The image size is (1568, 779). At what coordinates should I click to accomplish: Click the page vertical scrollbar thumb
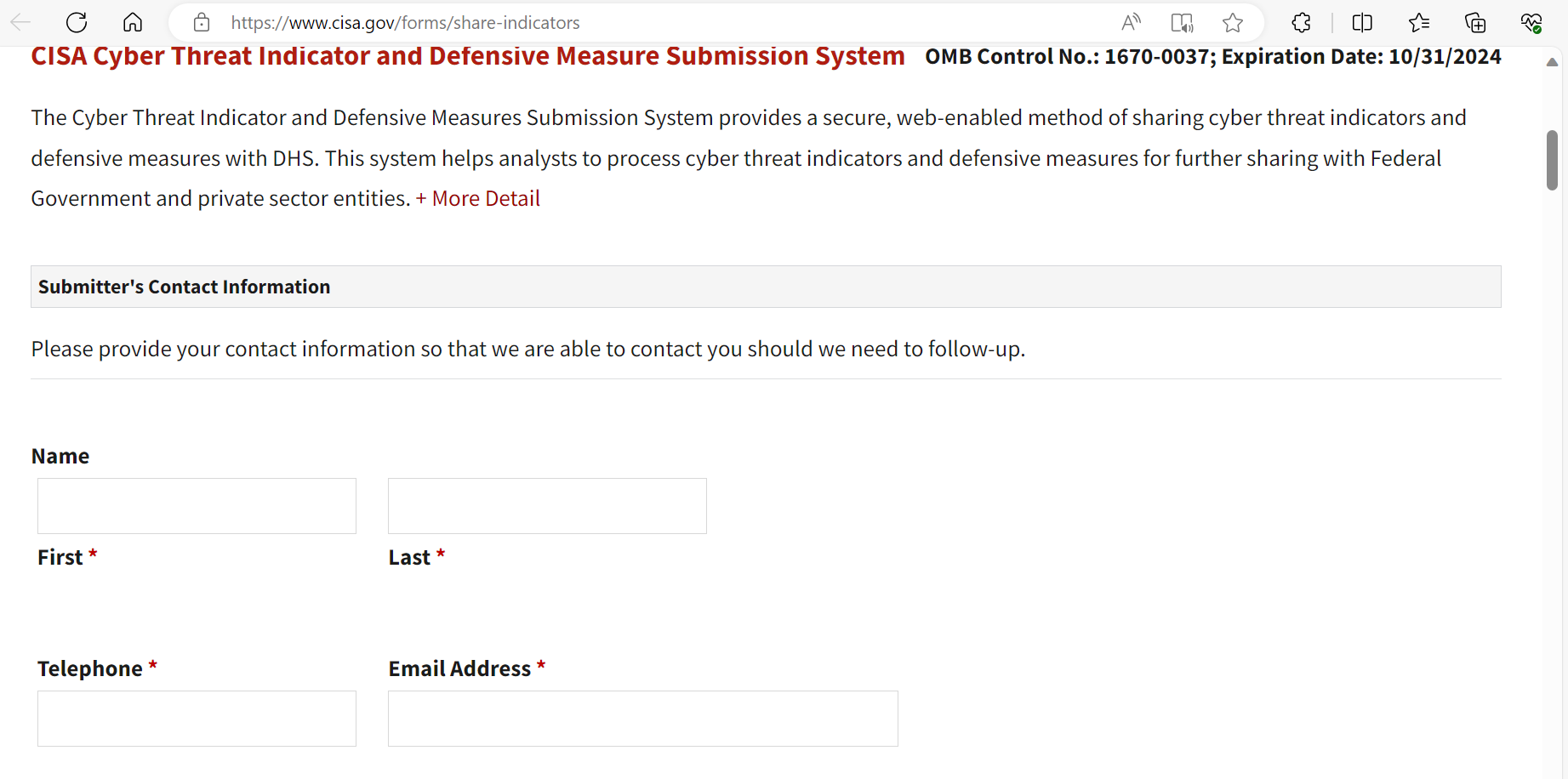tap(1552, 160)
